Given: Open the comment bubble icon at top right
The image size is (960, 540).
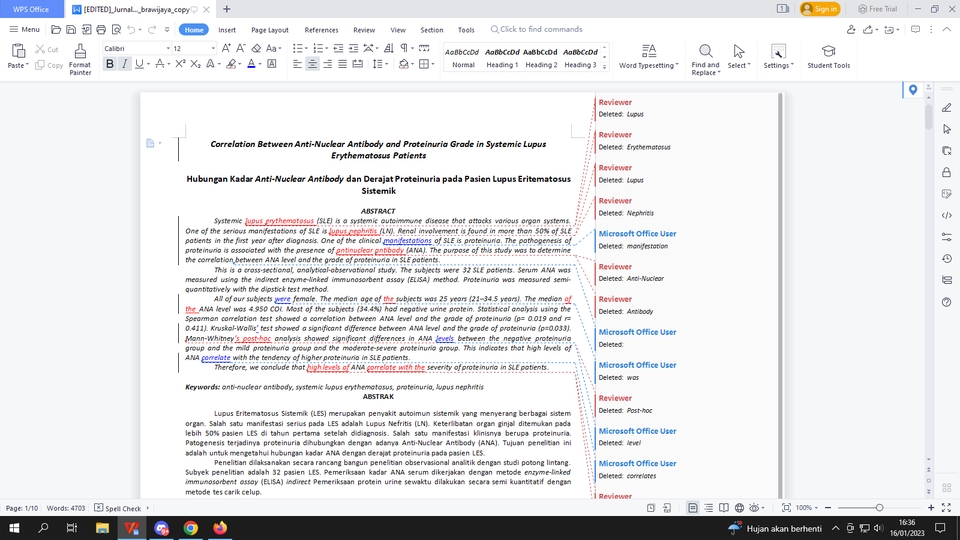Looking at the screenshot, I should (915, 29).
